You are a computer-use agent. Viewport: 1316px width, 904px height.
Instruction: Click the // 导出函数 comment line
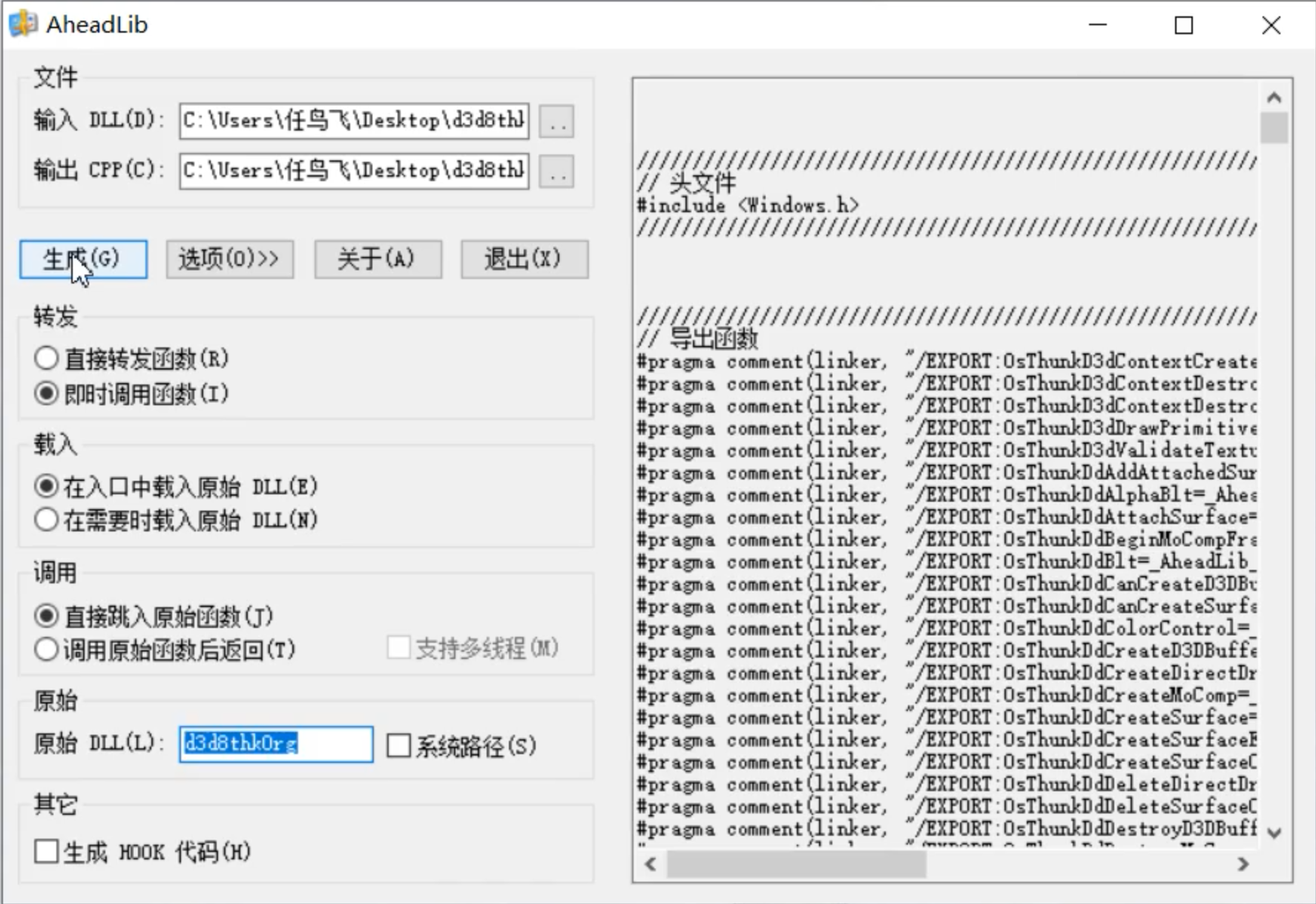coord(697,339)
